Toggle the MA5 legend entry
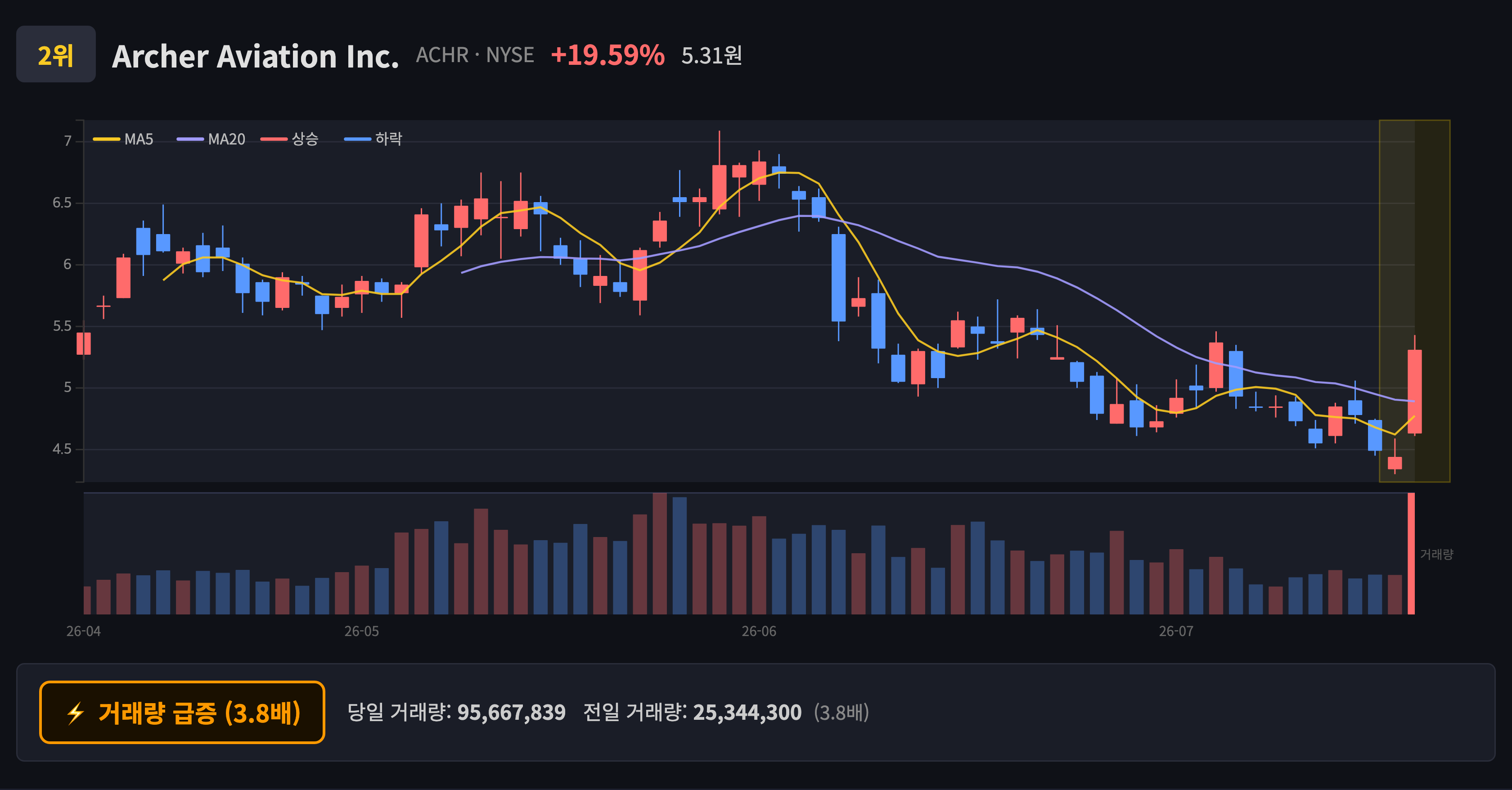Viewport: 1512px width, 790px height. (123, 139)
